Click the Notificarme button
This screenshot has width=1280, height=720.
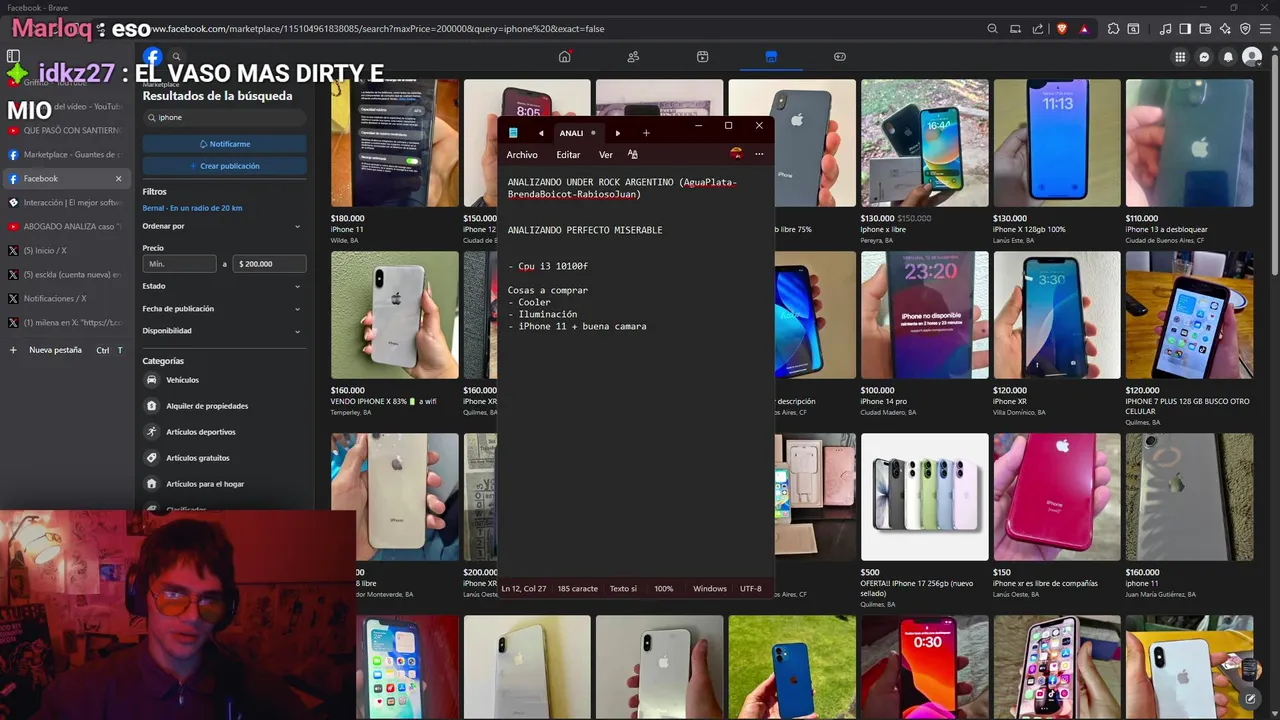(x=224, y=144)
